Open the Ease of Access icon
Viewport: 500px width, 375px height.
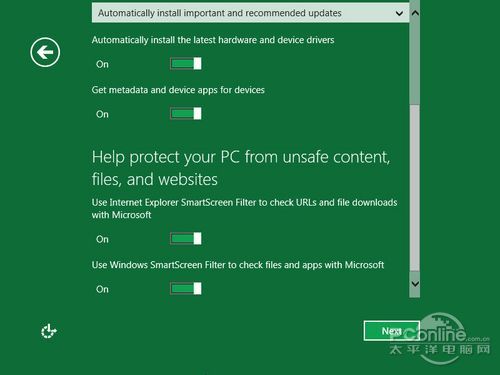pyautogui.click(x=49, y=331)
